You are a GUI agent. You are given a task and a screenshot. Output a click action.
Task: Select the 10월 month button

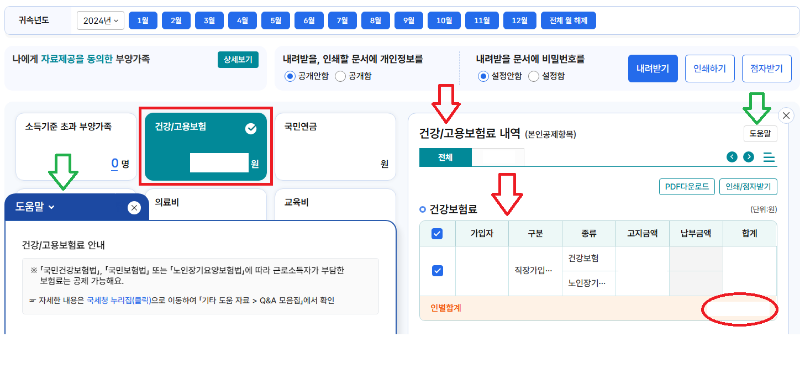coord(444,20)
